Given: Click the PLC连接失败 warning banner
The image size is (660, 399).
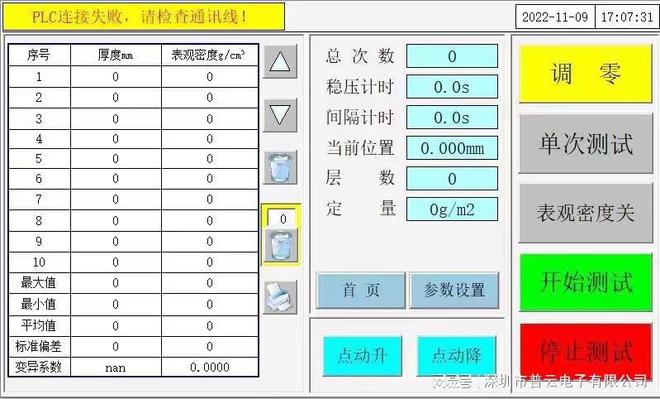Looking at the screenshot, I should 144,17.
